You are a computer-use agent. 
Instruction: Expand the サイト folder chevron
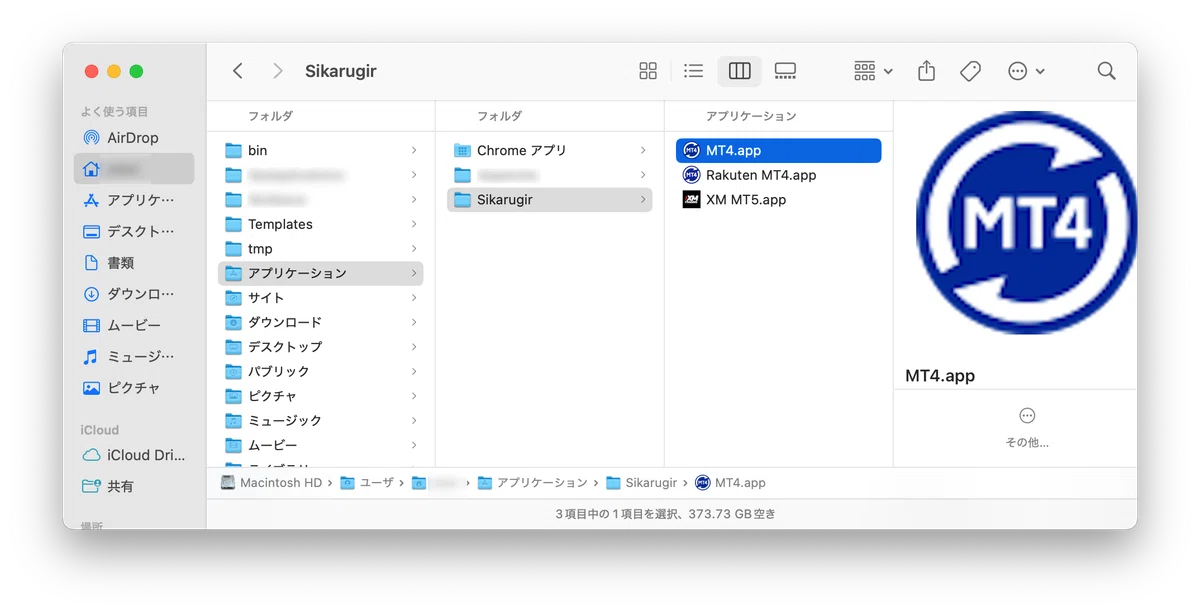pyautogui.click(x=414, y=298)
